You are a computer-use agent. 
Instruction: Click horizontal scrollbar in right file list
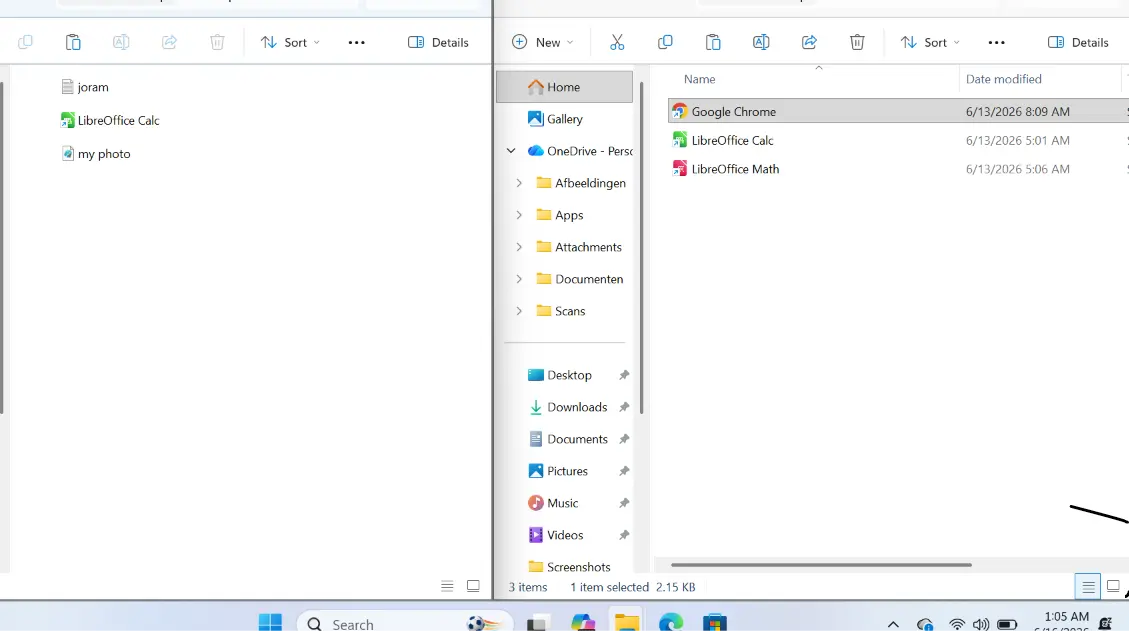point(821,565)
